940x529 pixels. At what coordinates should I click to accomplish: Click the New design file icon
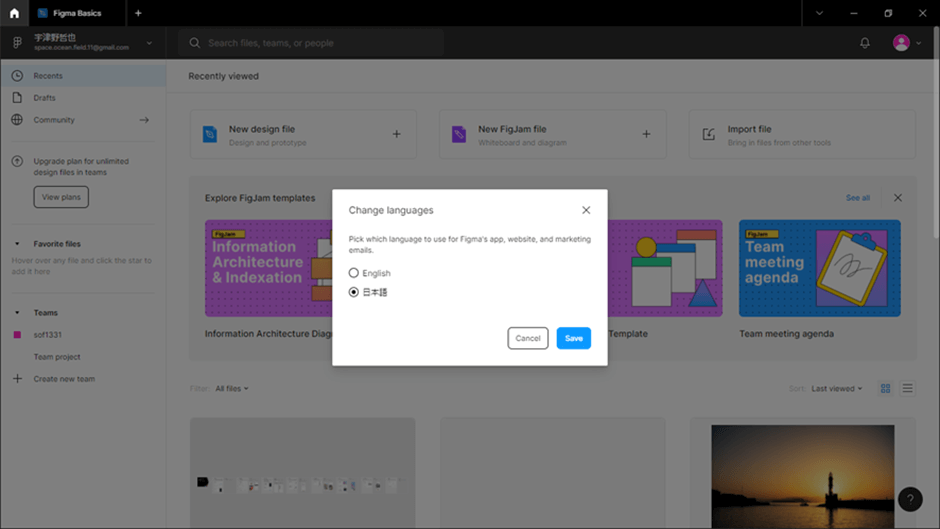(x=210, y=134)
